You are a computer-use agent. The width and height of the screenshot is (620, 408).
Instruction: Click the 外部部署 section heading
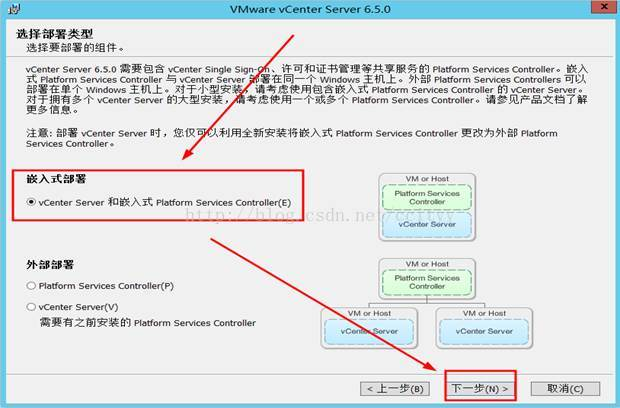point(50,264)
